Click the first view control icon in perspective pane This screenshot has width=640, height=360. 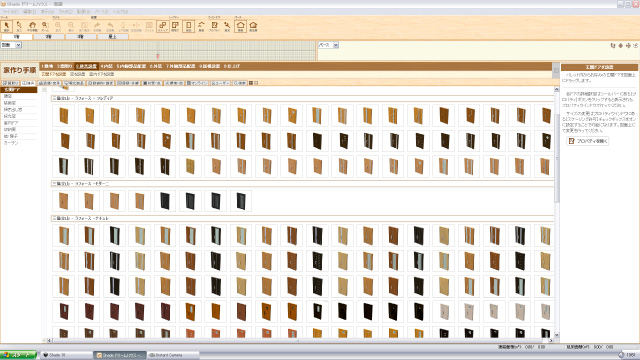pyautogui.click(x=613, y=45)
